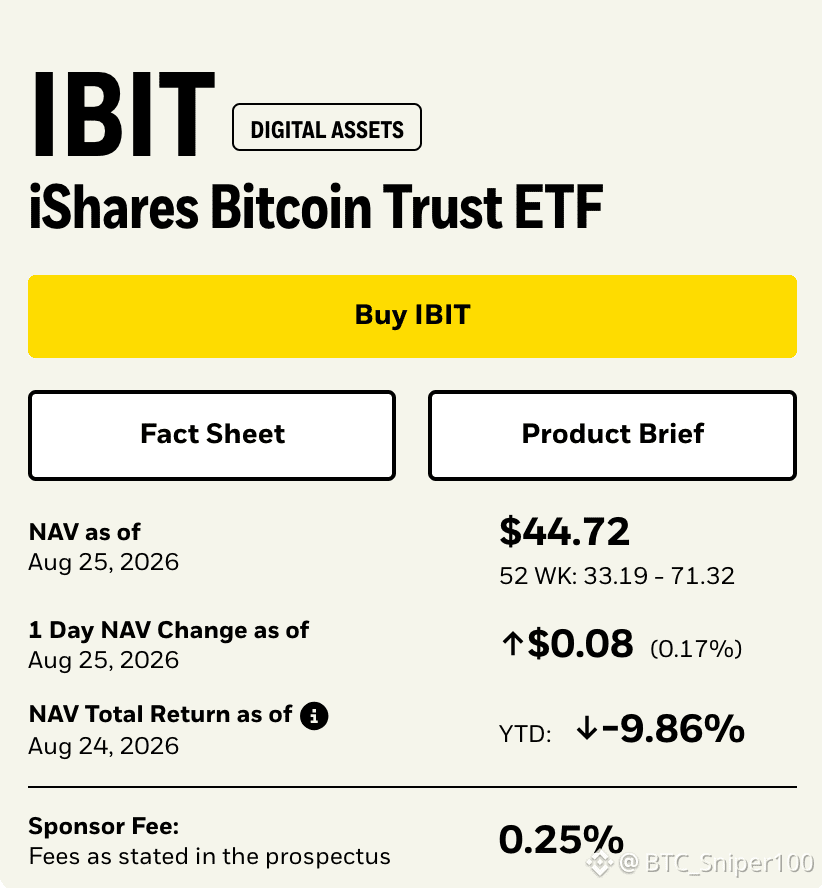The image size is (822, 888).
Task: Click the NAV Total Return info icon
Action: tap(314, 715)
